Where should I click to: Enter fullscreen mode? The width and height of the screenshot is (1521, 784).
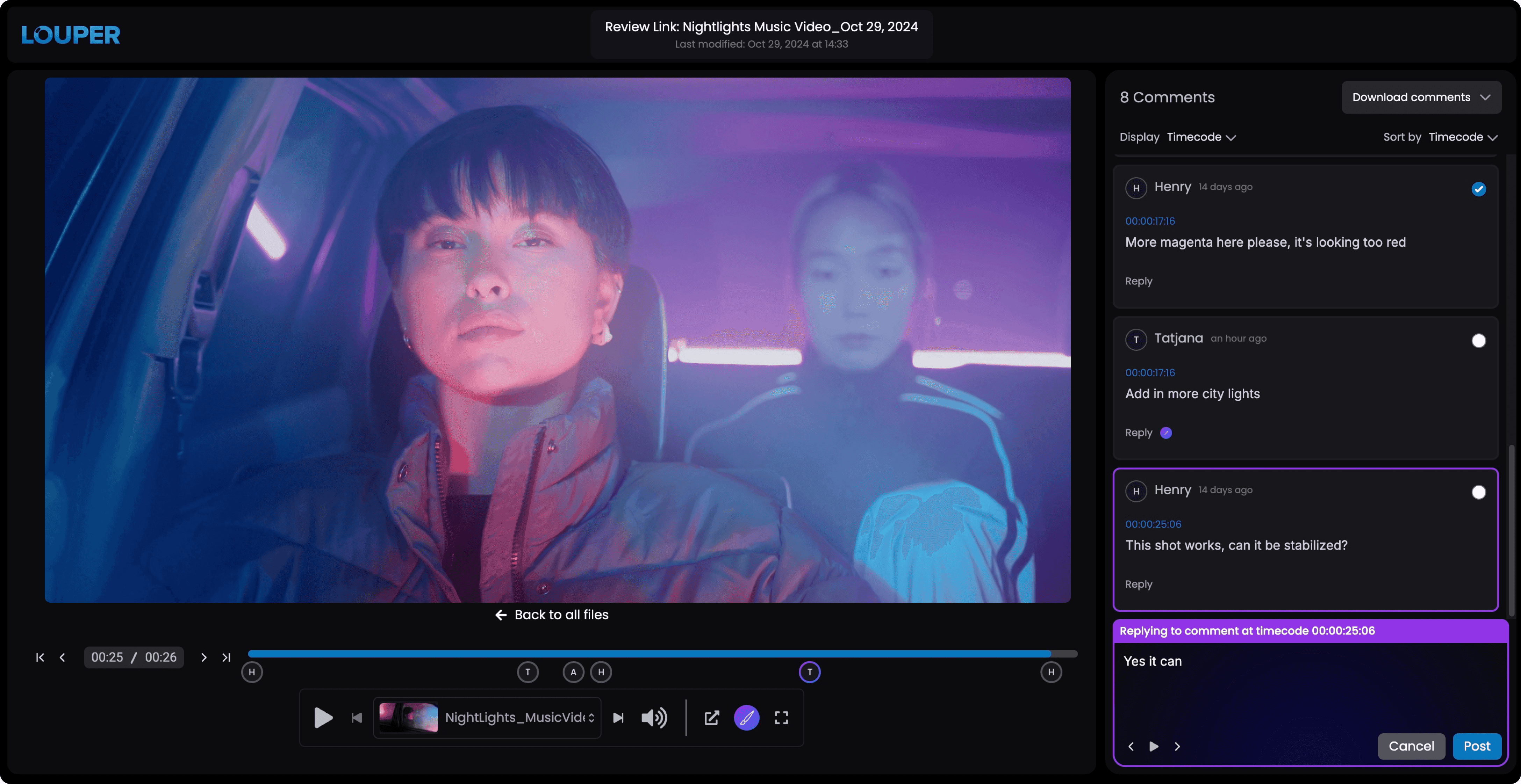click(781, 717)
